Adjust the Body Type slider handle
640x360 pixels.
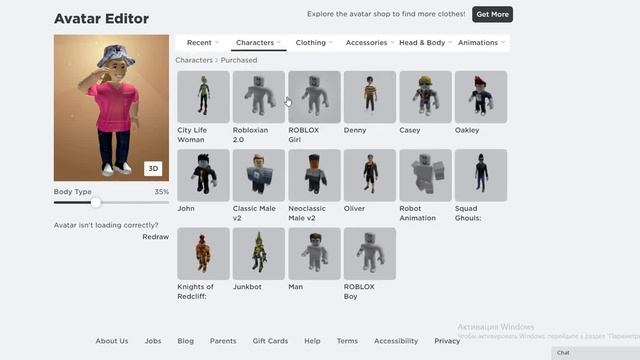point(96,202)
